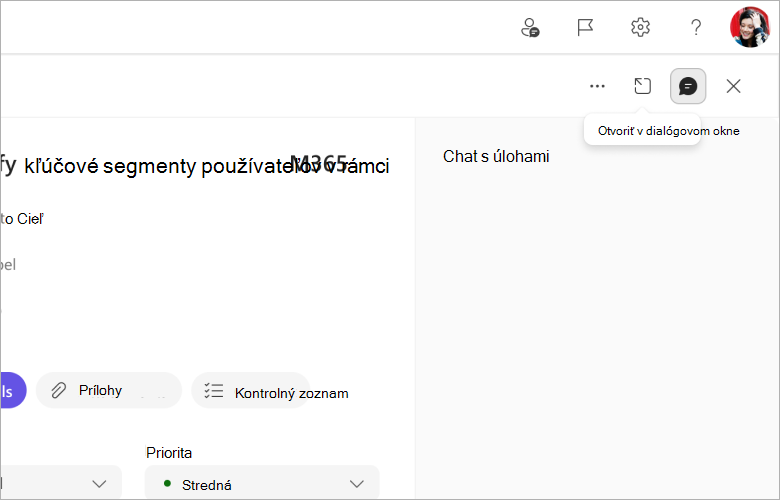The width and height of the screenshot is (780, 500).
Task: Click the purple pill button at left
Action: click(x=13, y=390)
